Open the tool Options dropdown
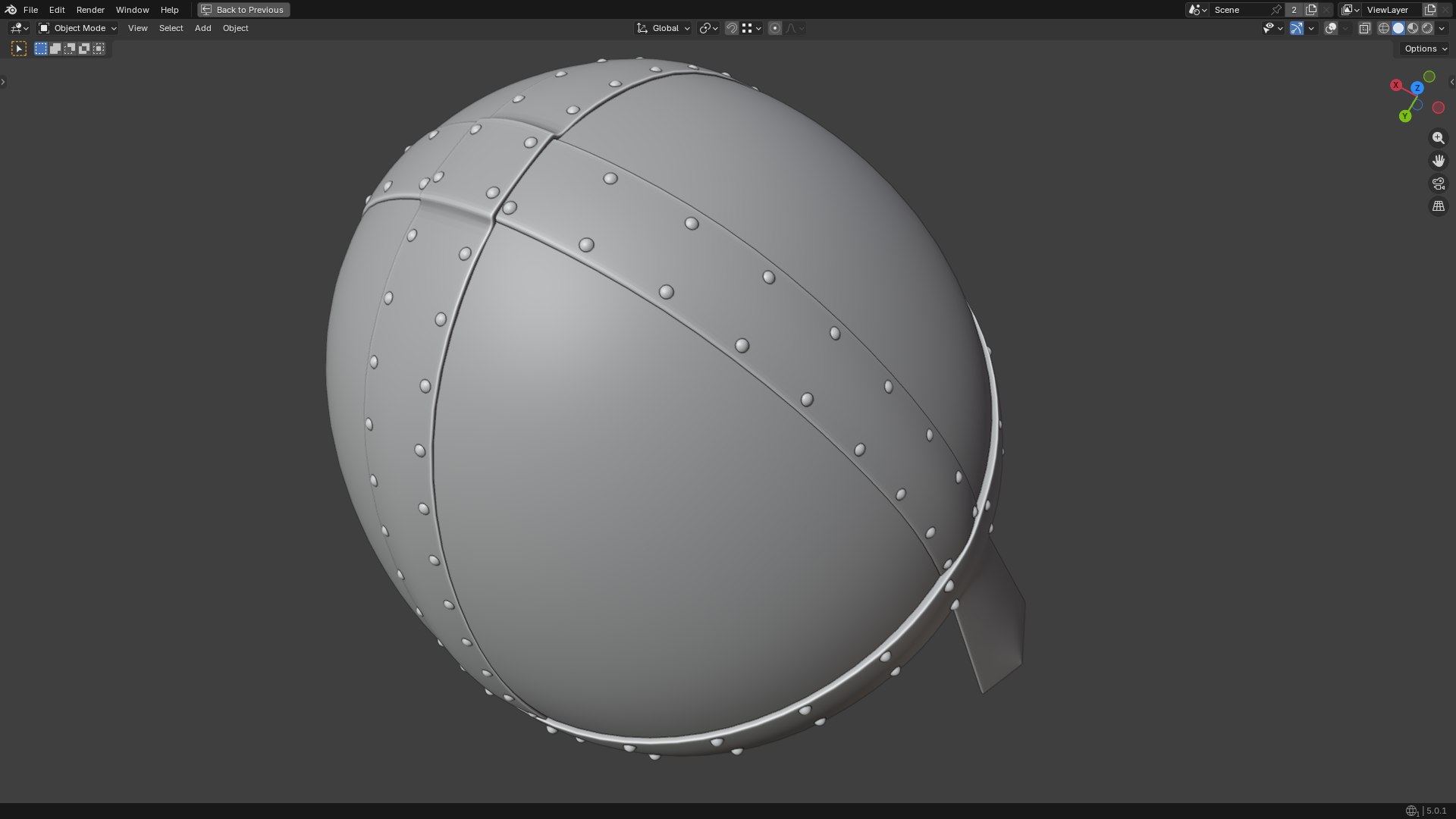Viewport: 1456px width, 819px height. [x=1426, y=49]
